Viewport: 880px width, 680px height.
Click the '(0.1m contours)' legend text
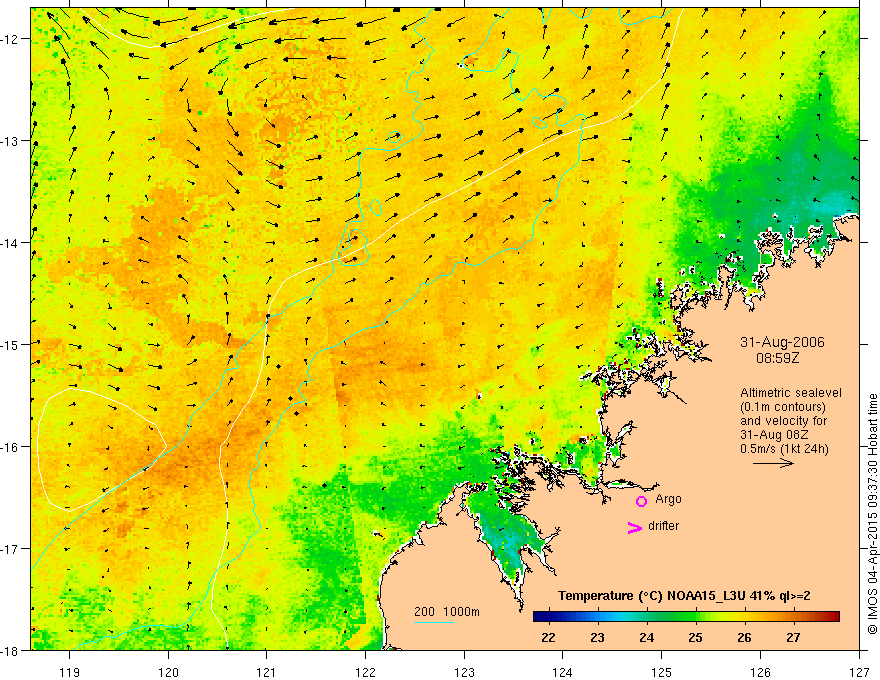[x=783, y=407]
